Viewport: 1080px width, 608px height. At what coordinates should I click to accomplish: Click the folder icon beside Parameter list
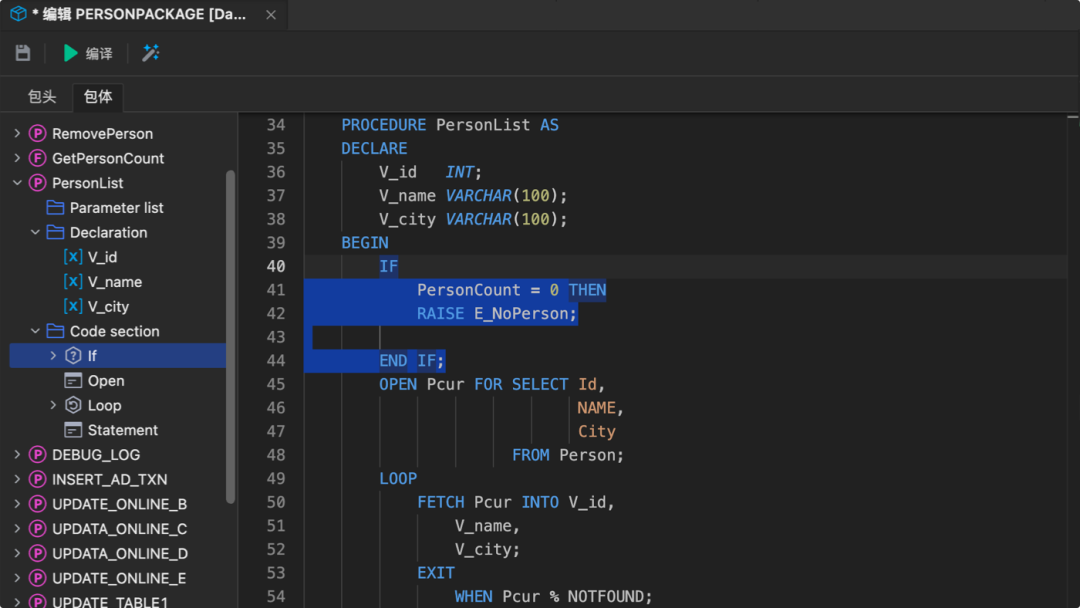pos(55,207)
